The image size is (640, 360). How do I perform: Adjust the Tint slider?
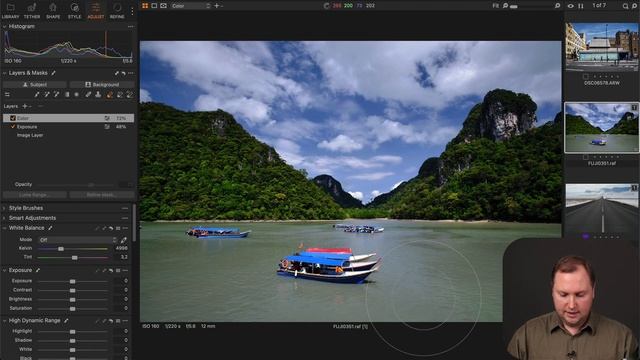(x=73, y=258)
